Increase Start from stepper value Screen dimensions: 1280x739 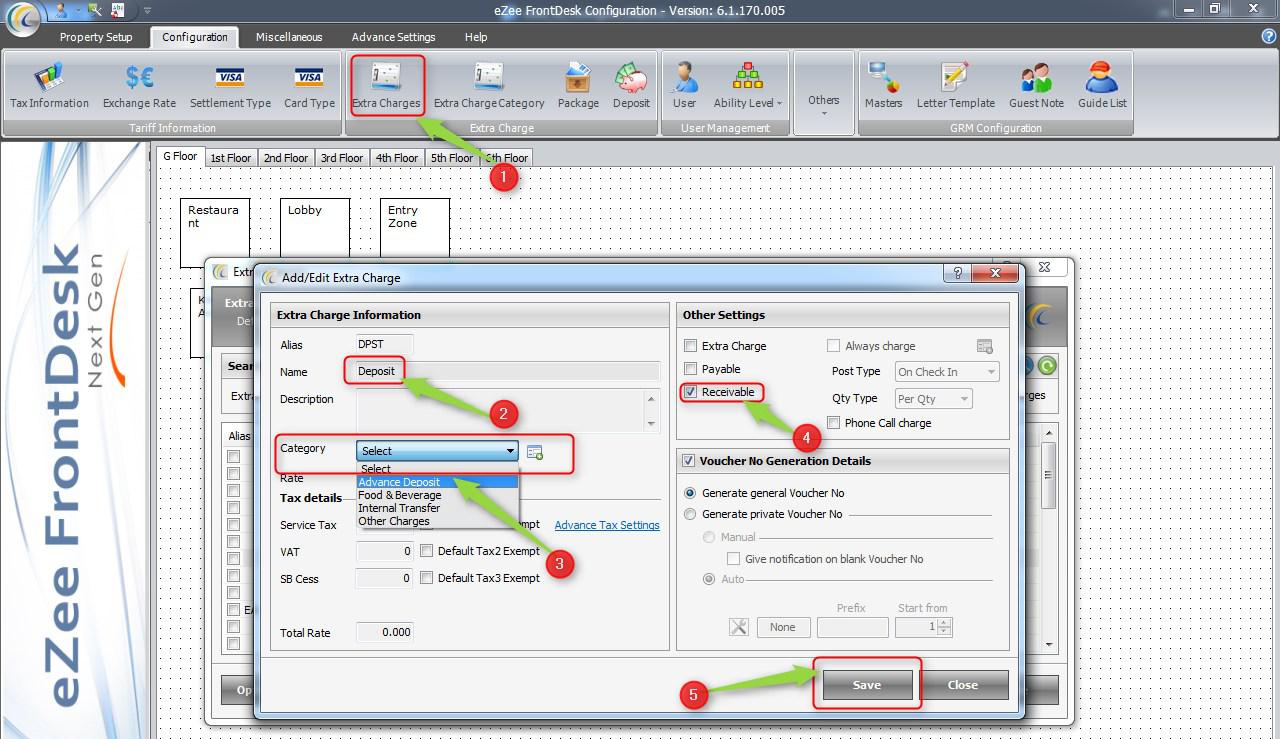click(945, 622)
